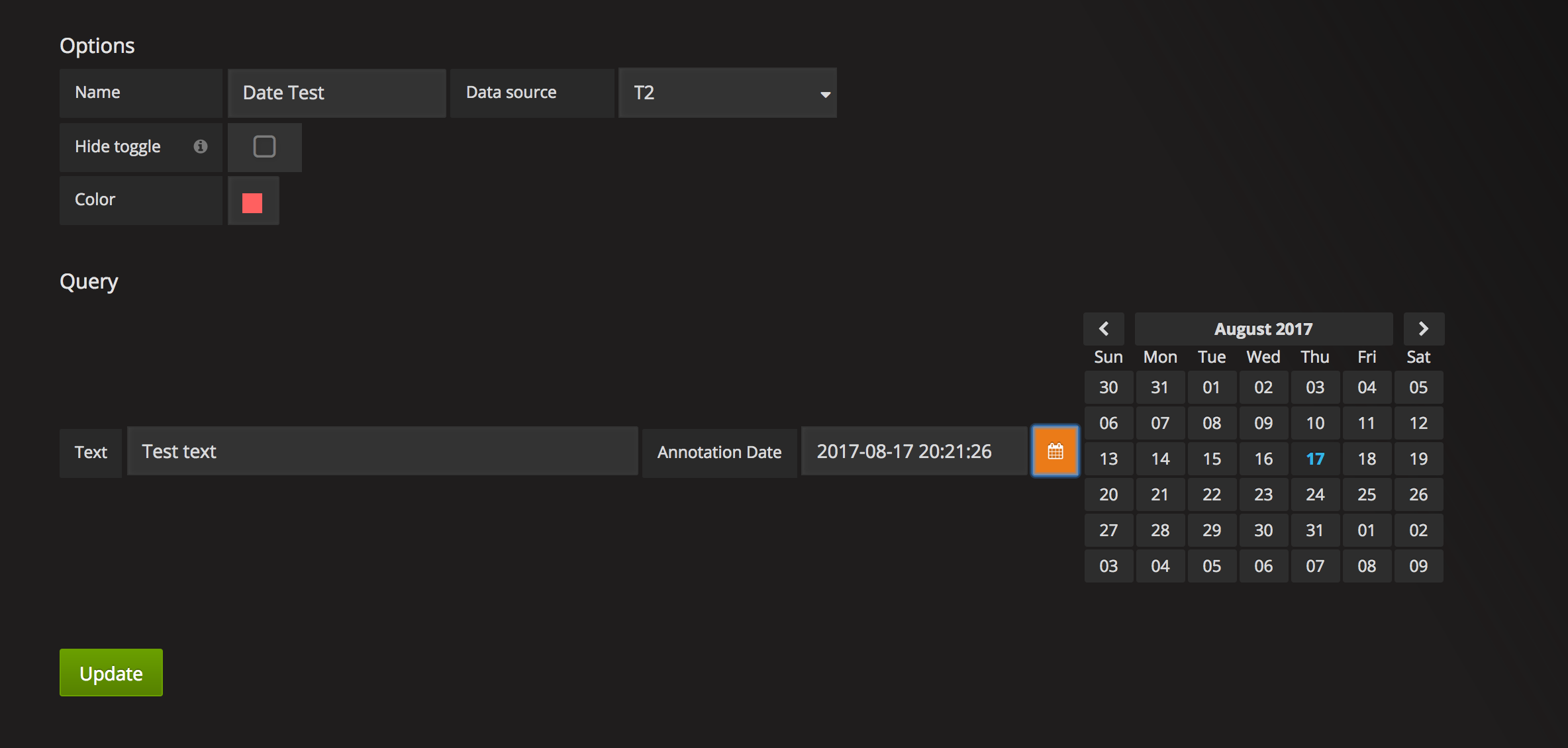Click the data source dropdown caret

coord(824,95)
